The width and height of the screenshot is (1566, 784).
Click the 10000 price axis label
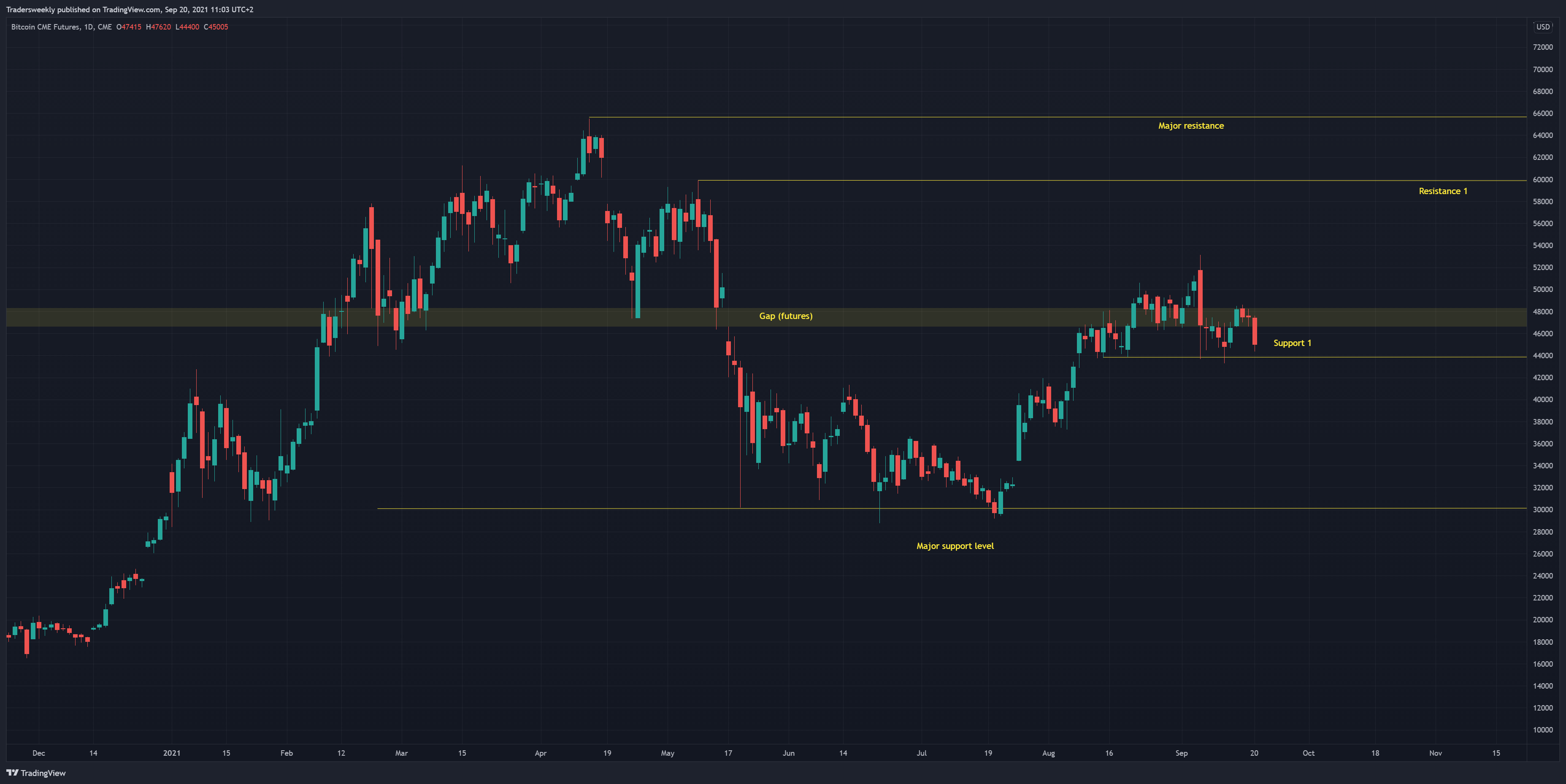click(1542, 730)
